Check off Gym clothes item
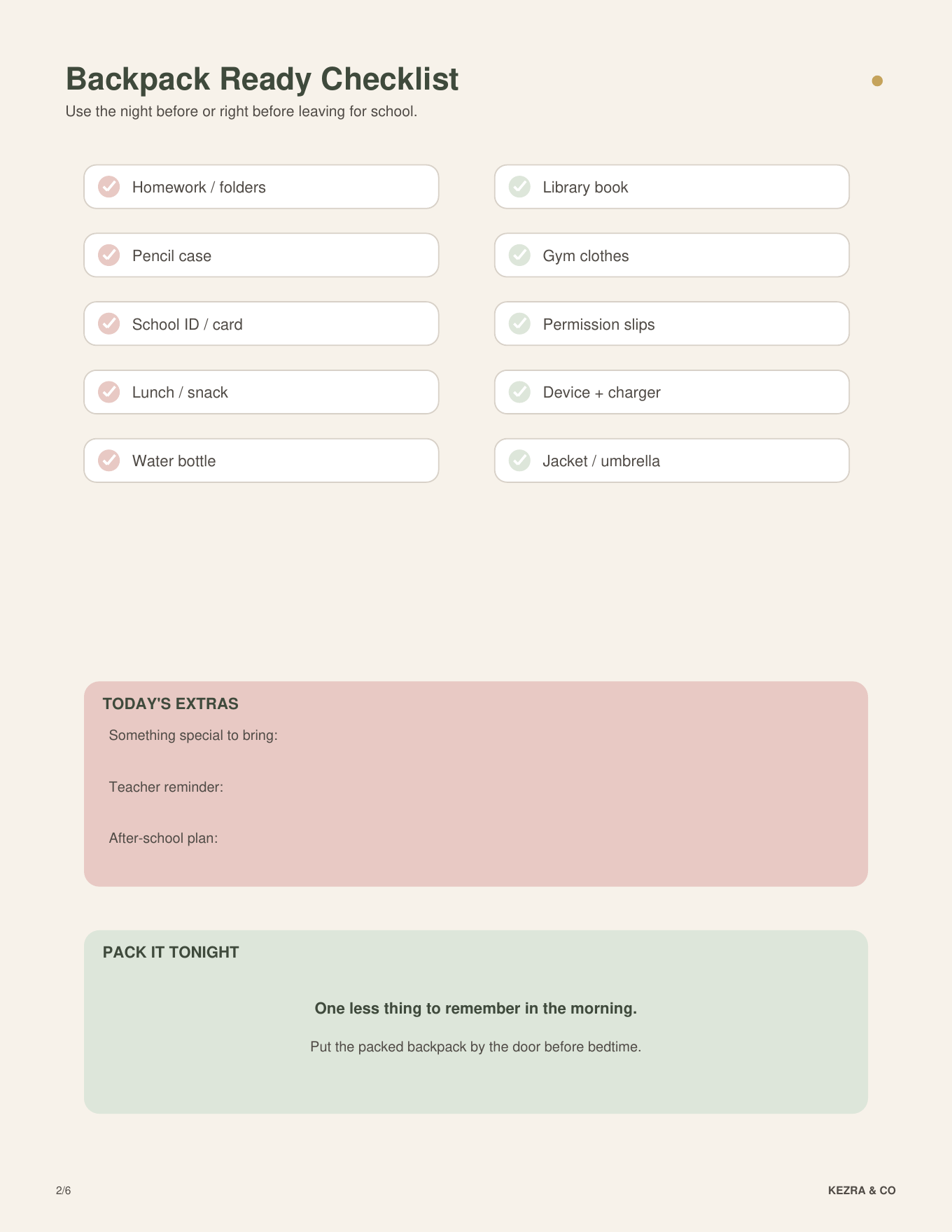952x1232 pixels. click(x=519, y=255)
